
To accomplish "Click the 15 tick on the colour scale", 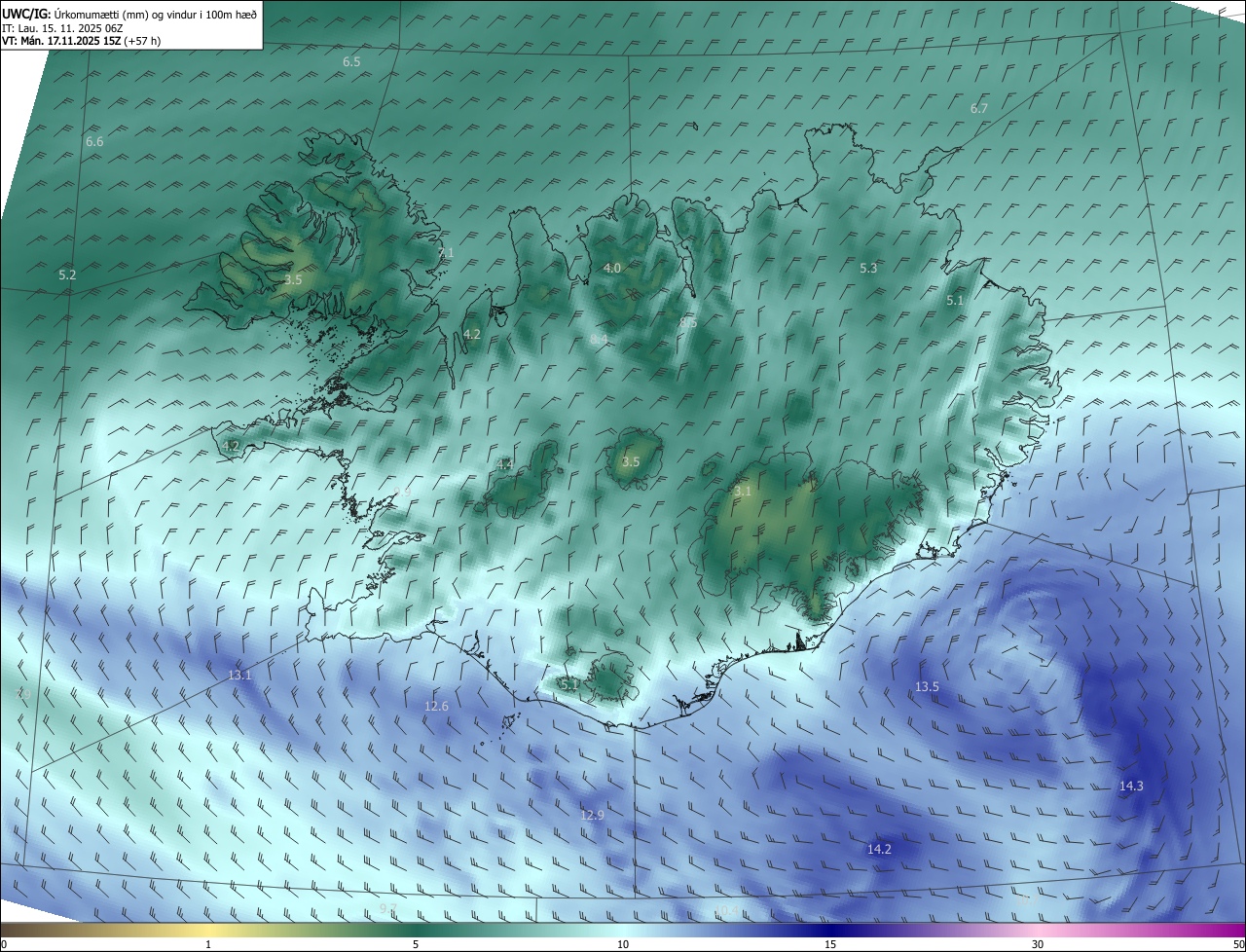I will tap(830, 944).
